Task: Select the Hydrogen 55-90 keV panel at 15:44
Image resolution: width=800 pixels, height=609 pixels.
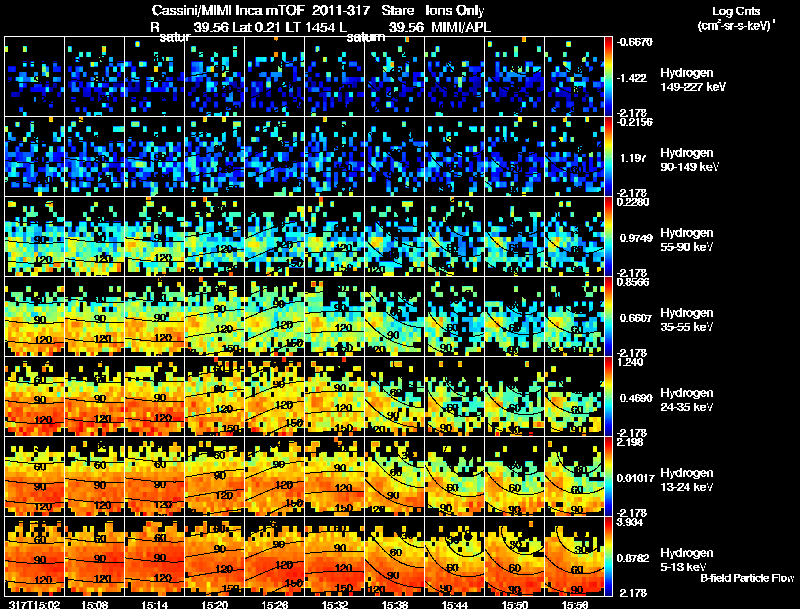Action: [x=455, y=237]
